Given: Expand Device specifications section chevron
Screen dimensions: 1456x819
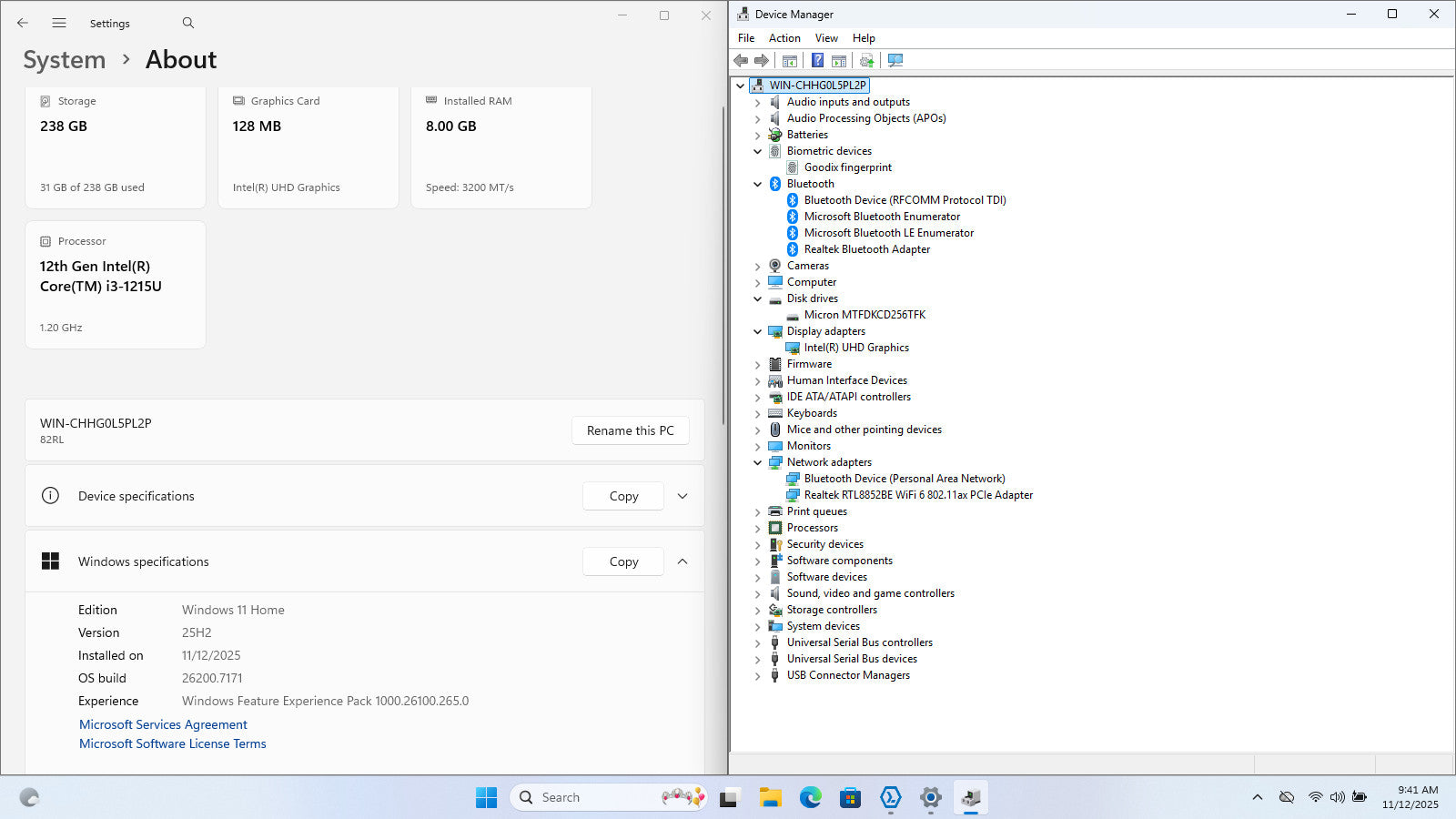Looking at the screenshot, I should coord(682,496).
